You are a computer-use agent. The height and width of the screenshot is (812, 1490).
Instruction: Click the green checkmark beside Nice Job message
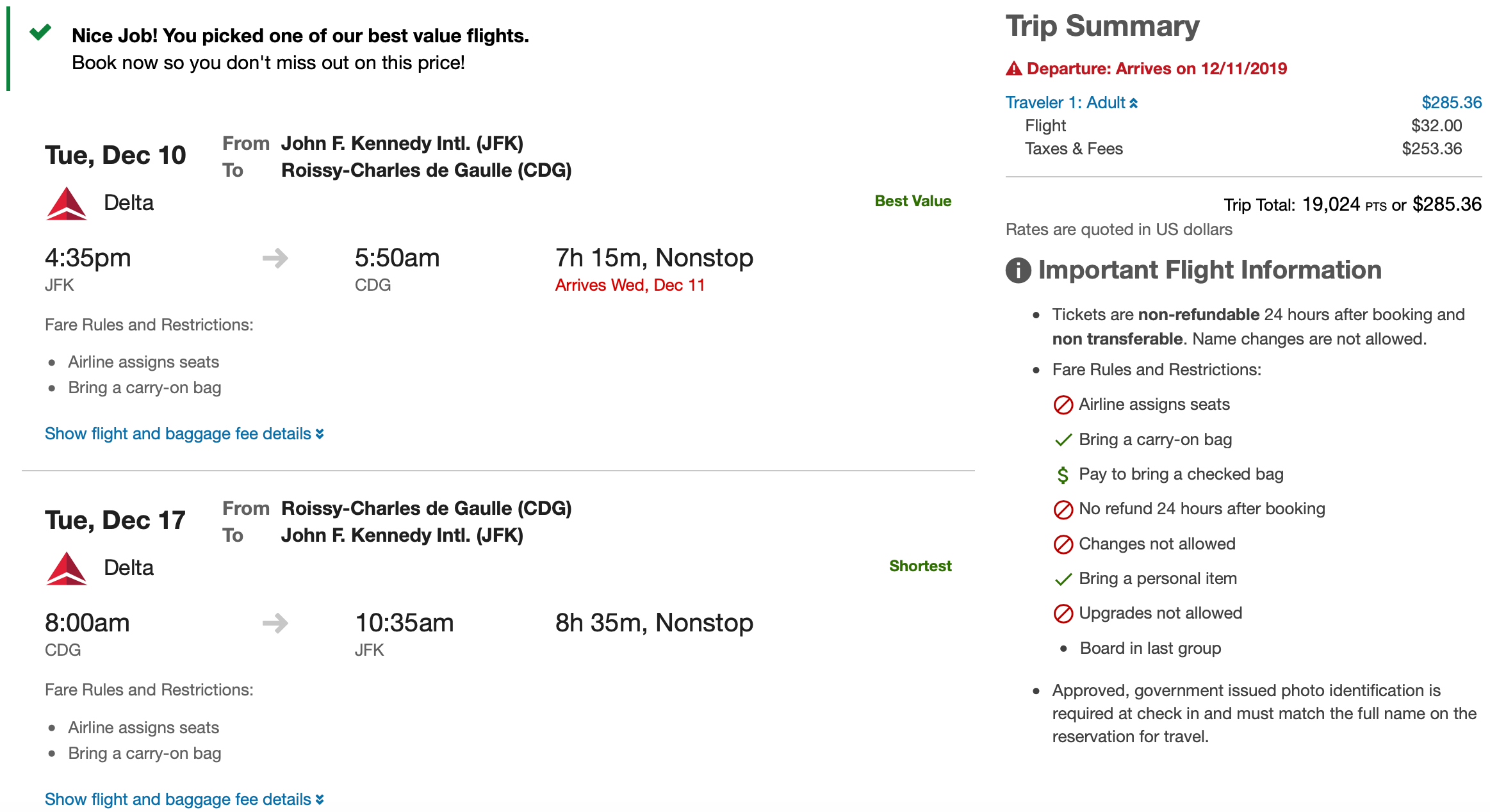click(40, 32)
